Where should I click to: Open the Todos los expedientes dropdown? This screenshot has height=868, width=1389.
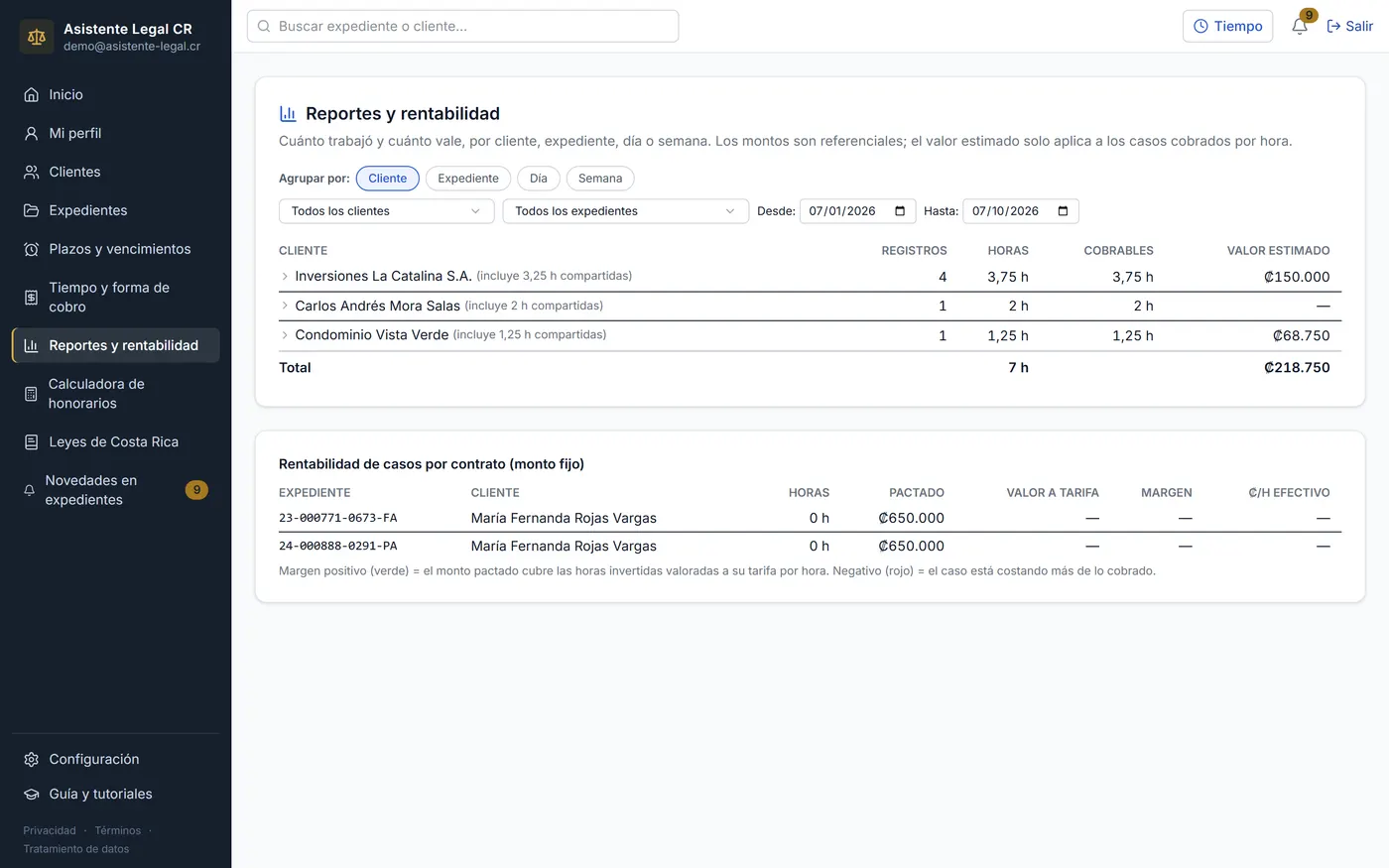pos(626,211)
